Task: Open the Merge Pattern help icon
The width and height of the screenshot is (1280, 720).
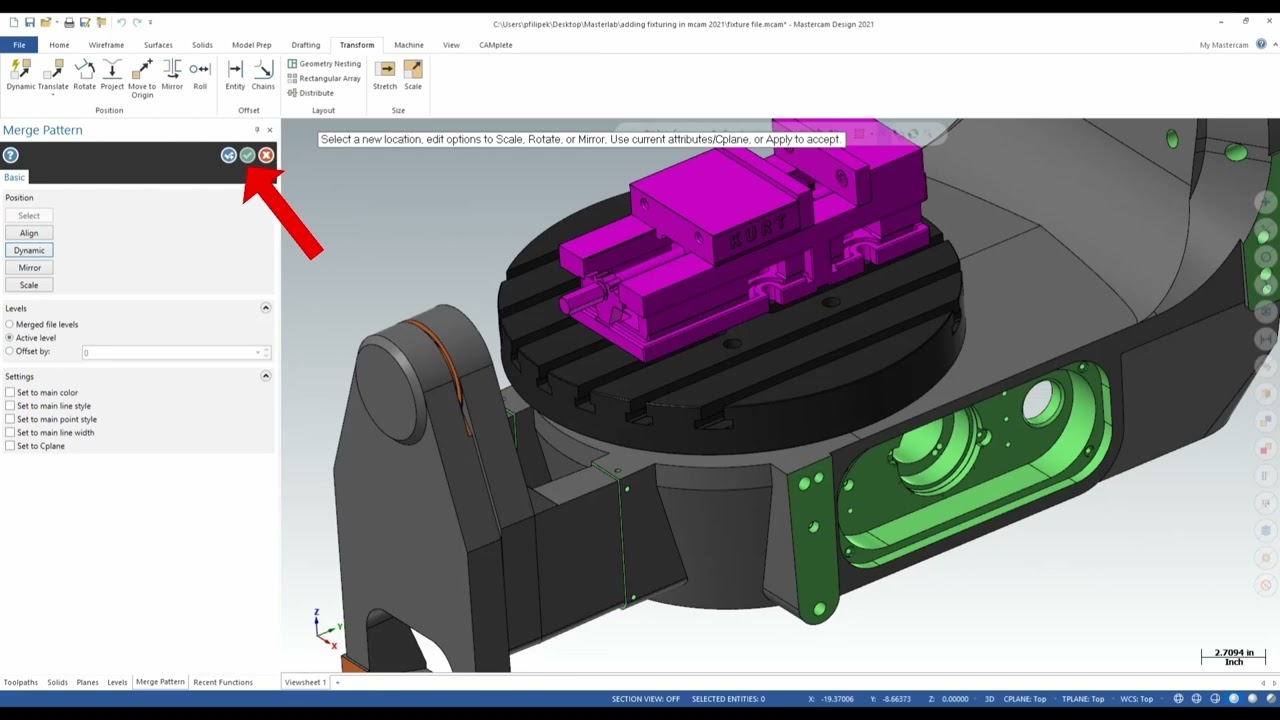Action: [10, 155]
